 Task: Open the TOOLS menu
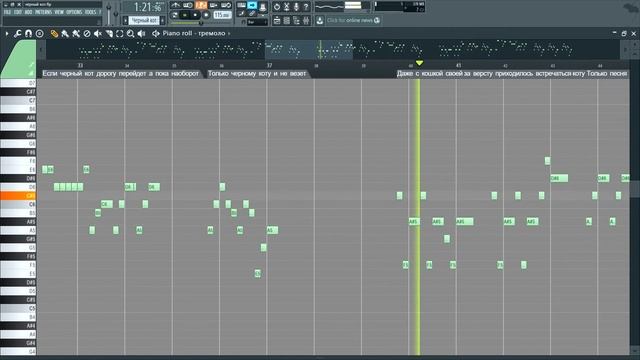90,12
